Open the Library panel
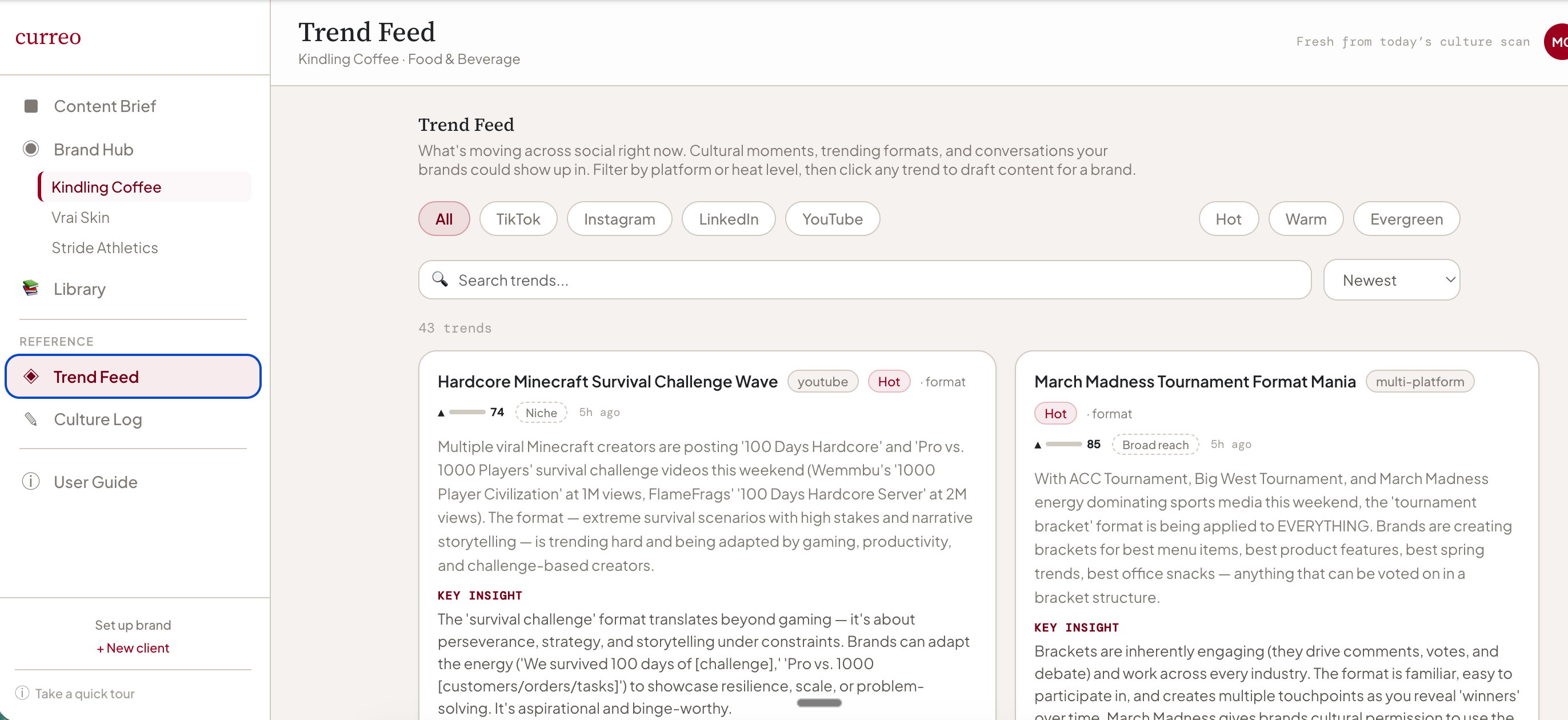The image size is (1568, 720). tap(79, 289)
